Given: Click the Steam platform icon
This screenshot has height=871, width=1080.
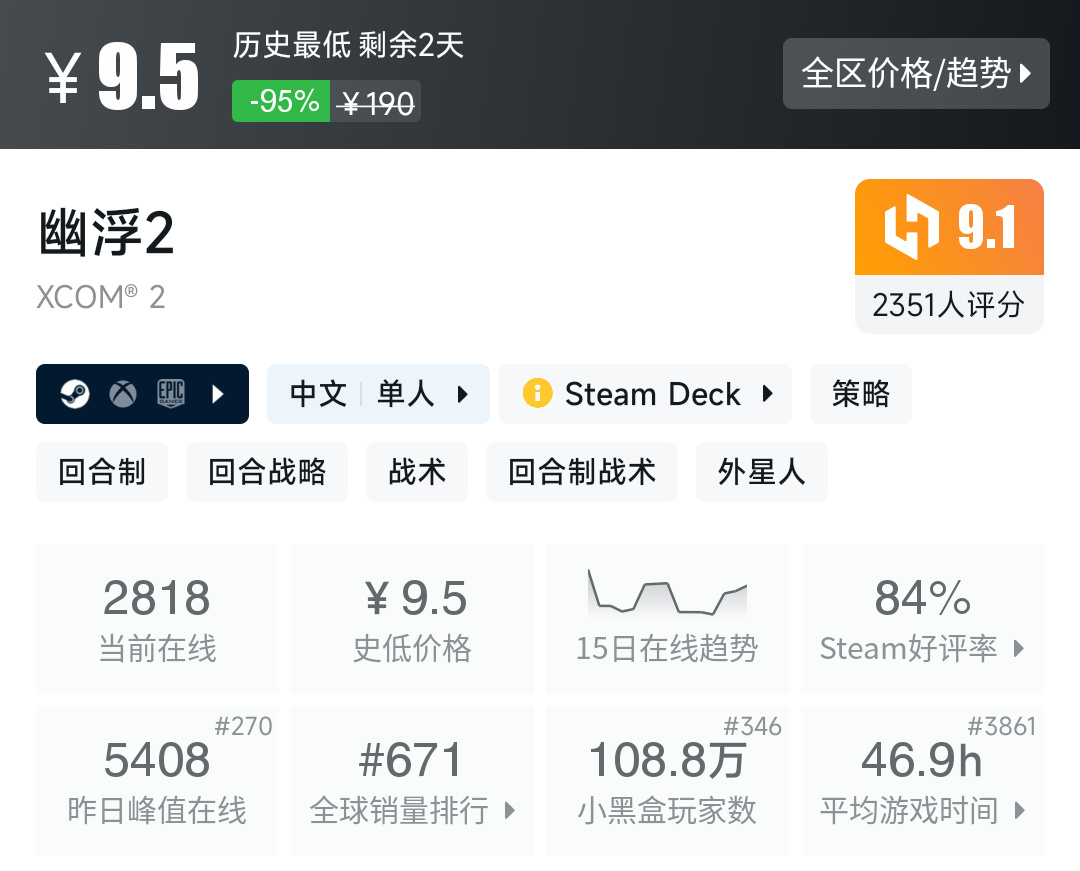Looking at the screenshot, I should click(x=75, y=394).
